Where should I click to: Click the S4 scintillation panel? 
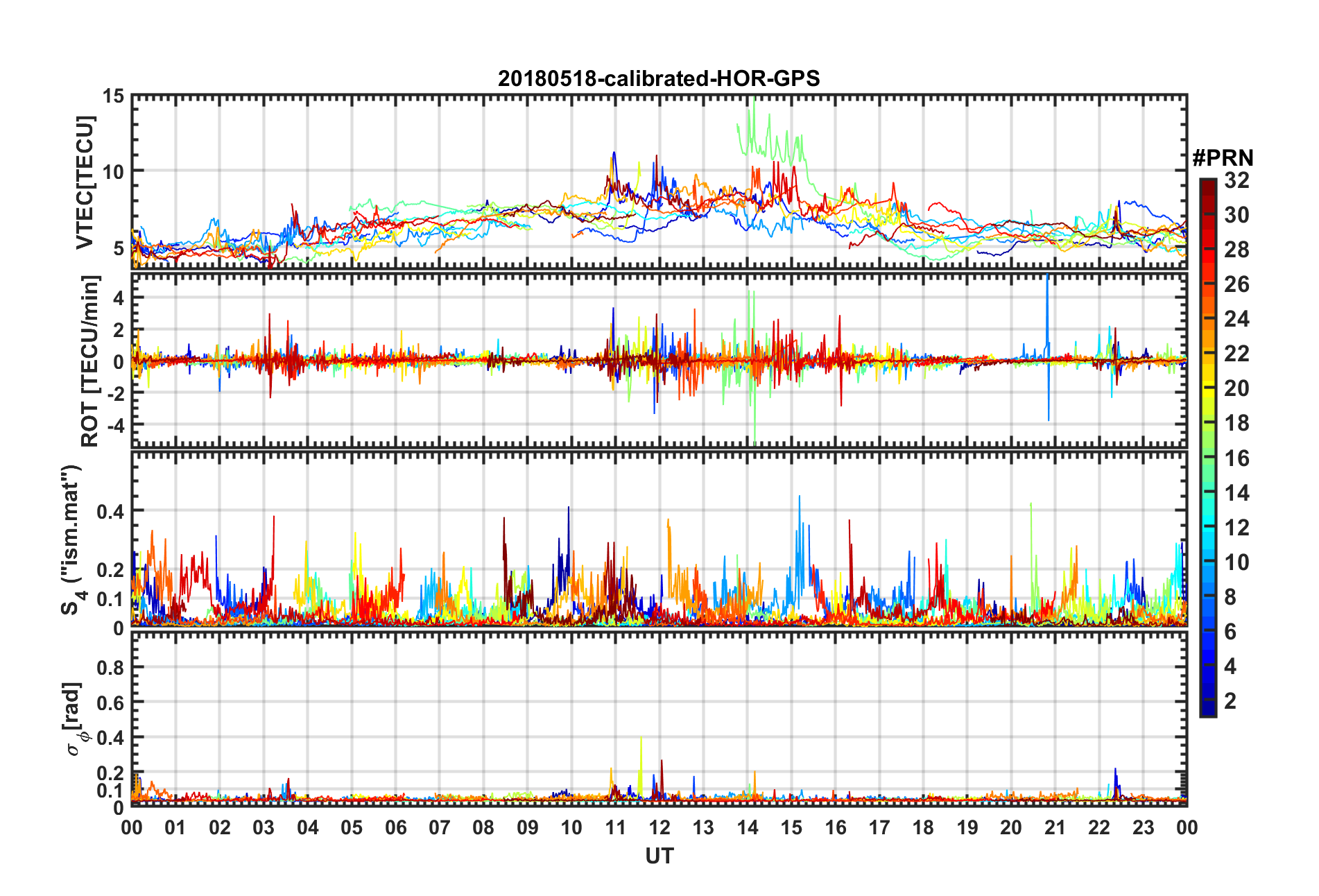[x=659, y=540]
